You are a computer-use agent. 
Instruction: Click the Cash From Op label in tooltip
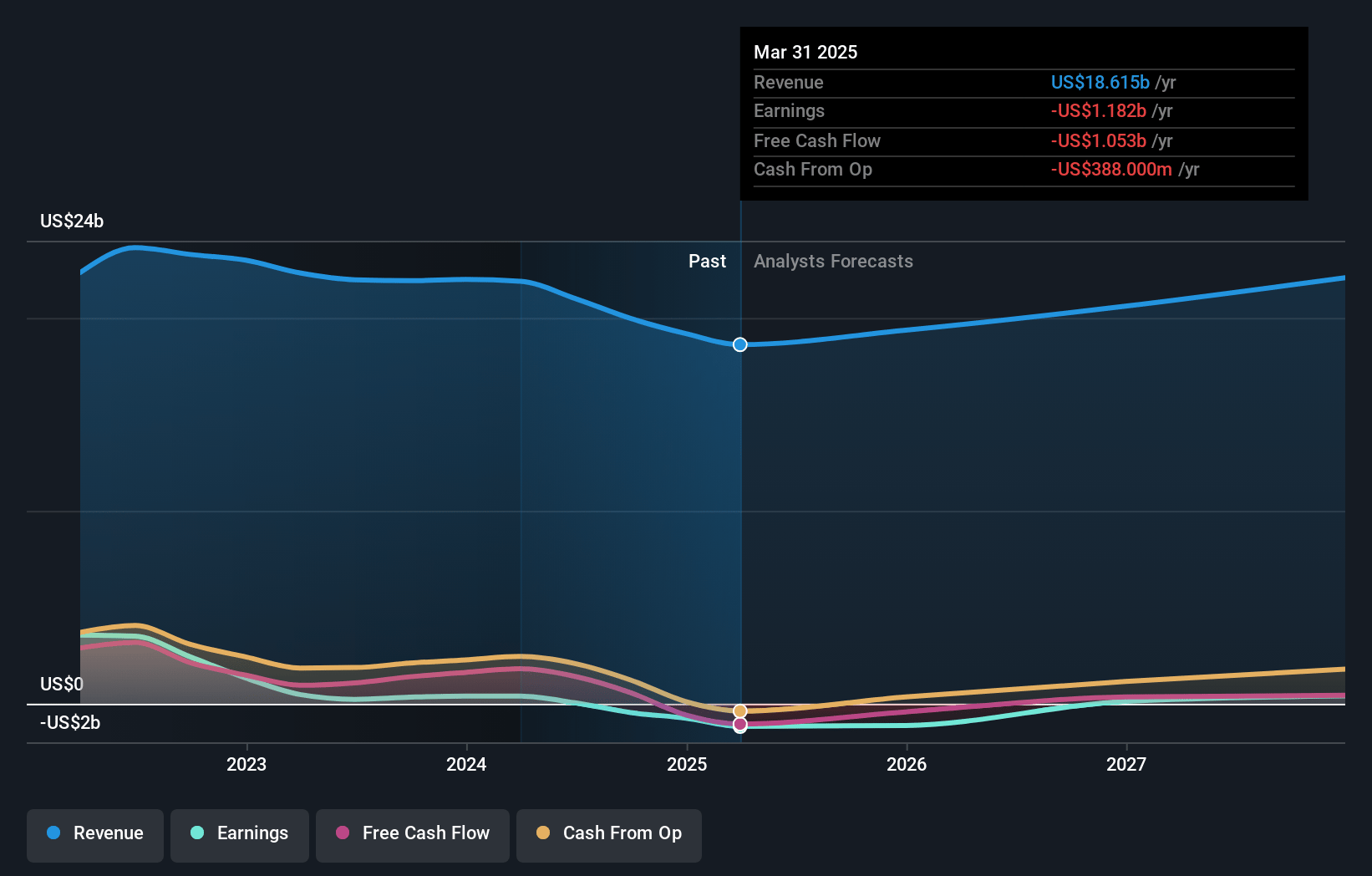click(x=813, y=169)
